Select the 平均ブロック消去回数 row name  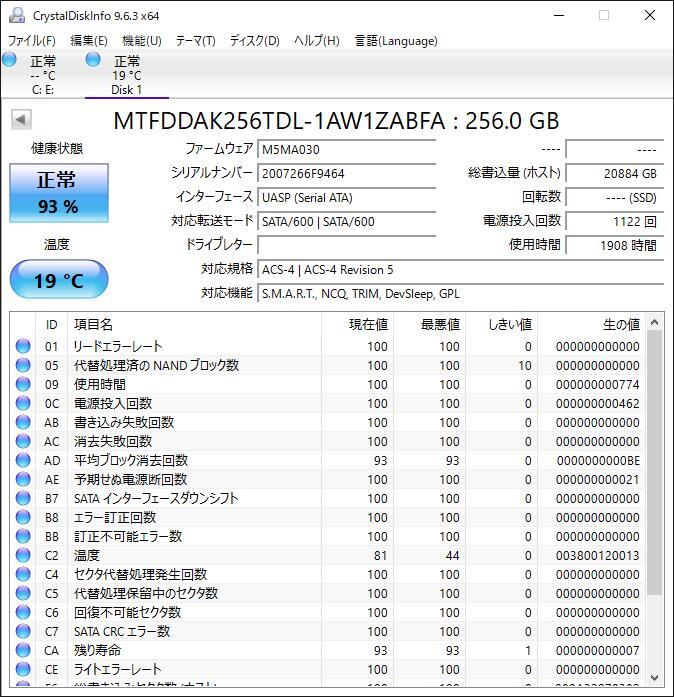131,460
